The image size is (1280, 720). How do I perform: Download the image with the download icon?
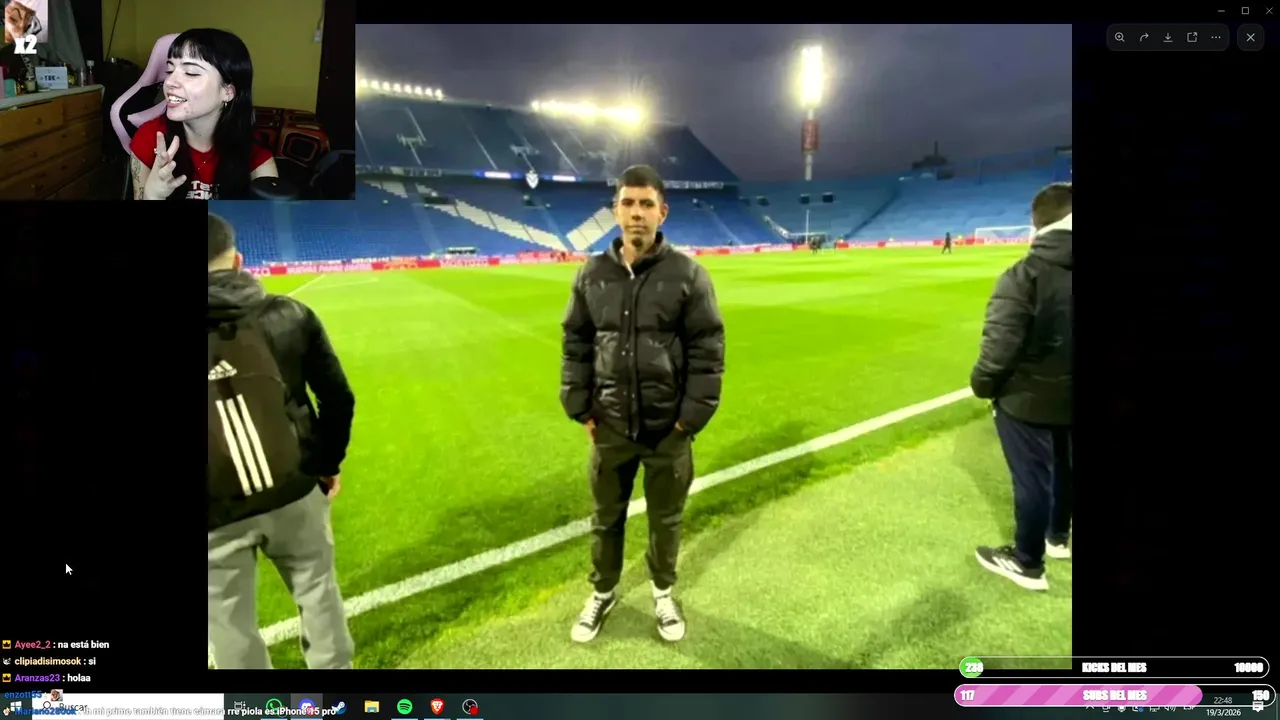[1168, 37]
